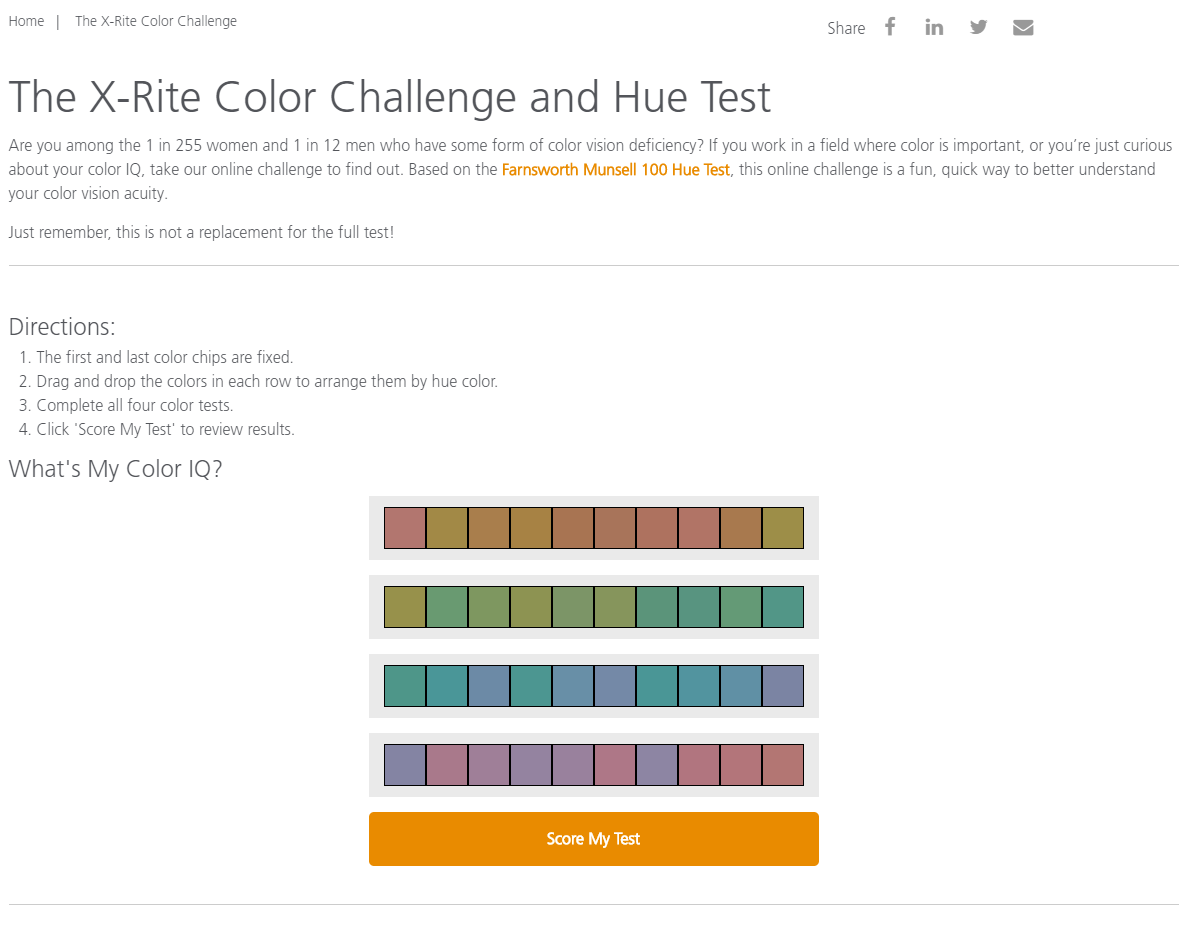Screen dimensions: 1188x939
Task: Select the last purple-blue chip in row three
Action: tap(783, 686)
